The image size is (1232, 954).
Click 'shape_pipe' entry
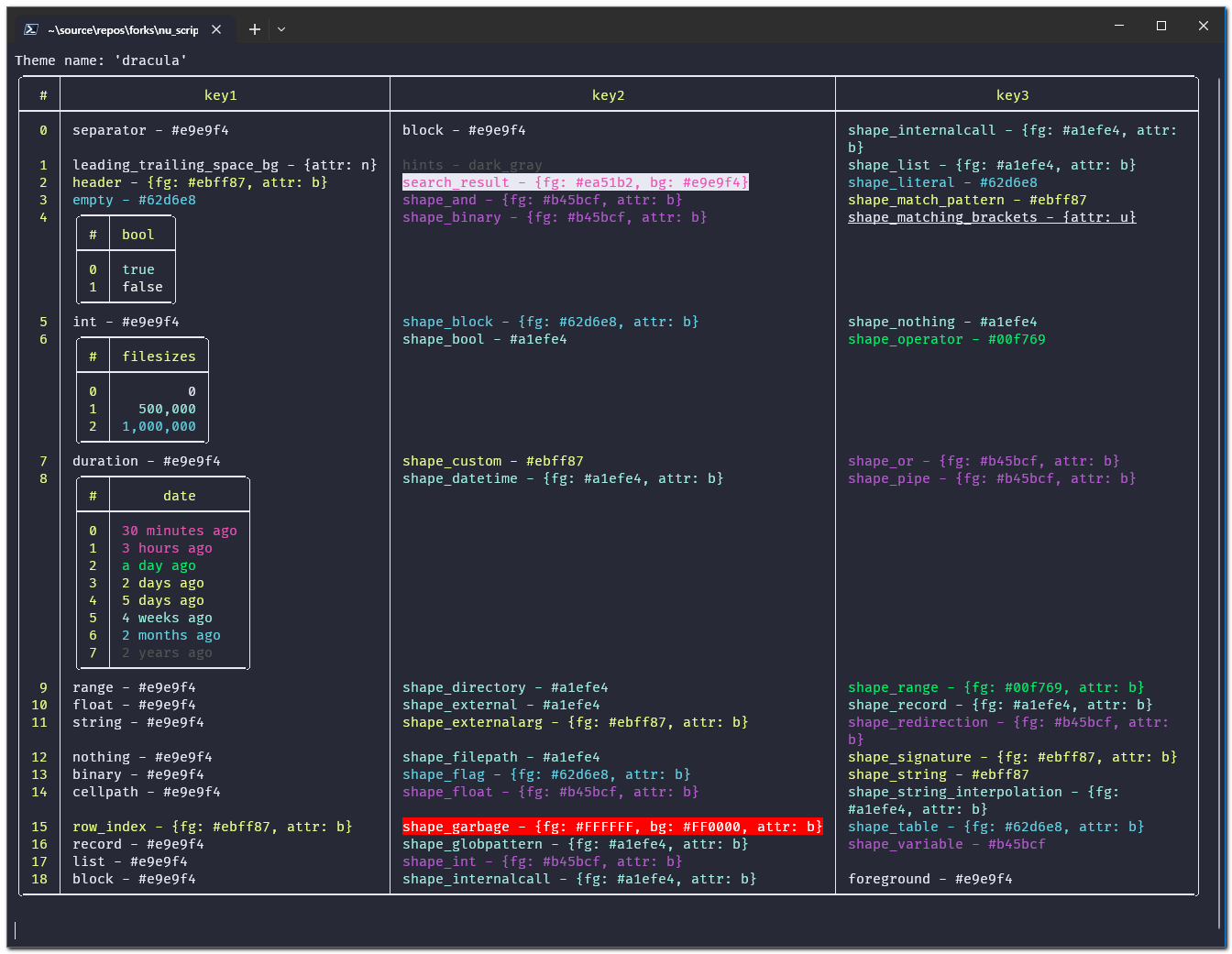tap(993, 478)
